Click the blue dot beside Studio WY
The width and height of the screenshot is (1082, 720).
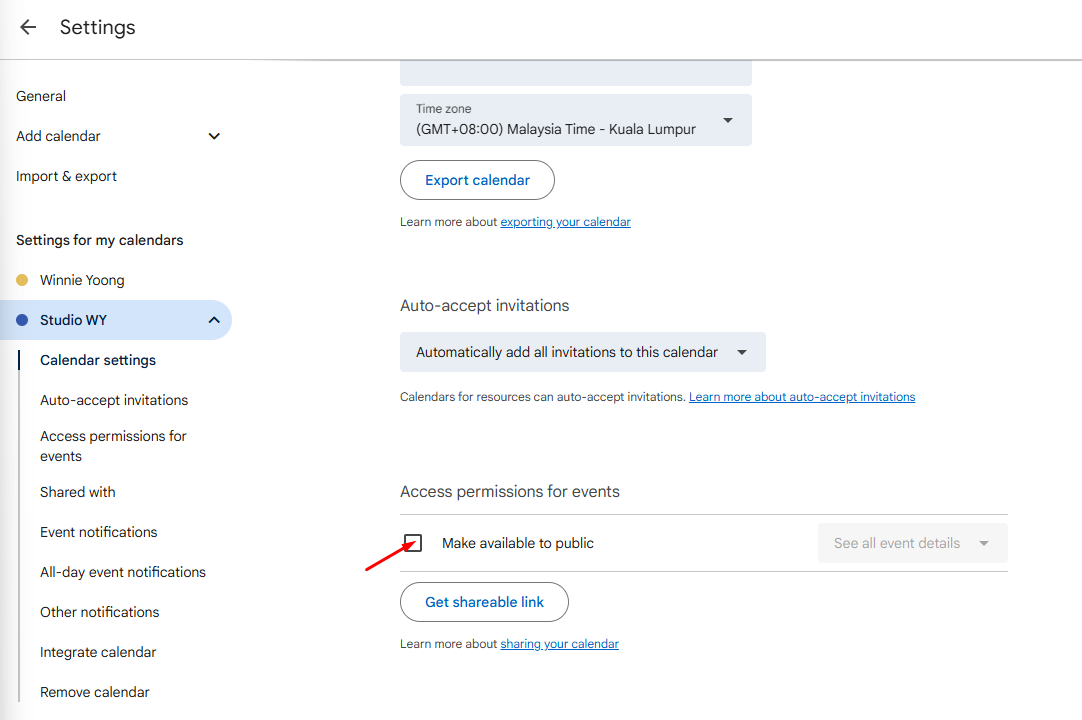point(22,320)
